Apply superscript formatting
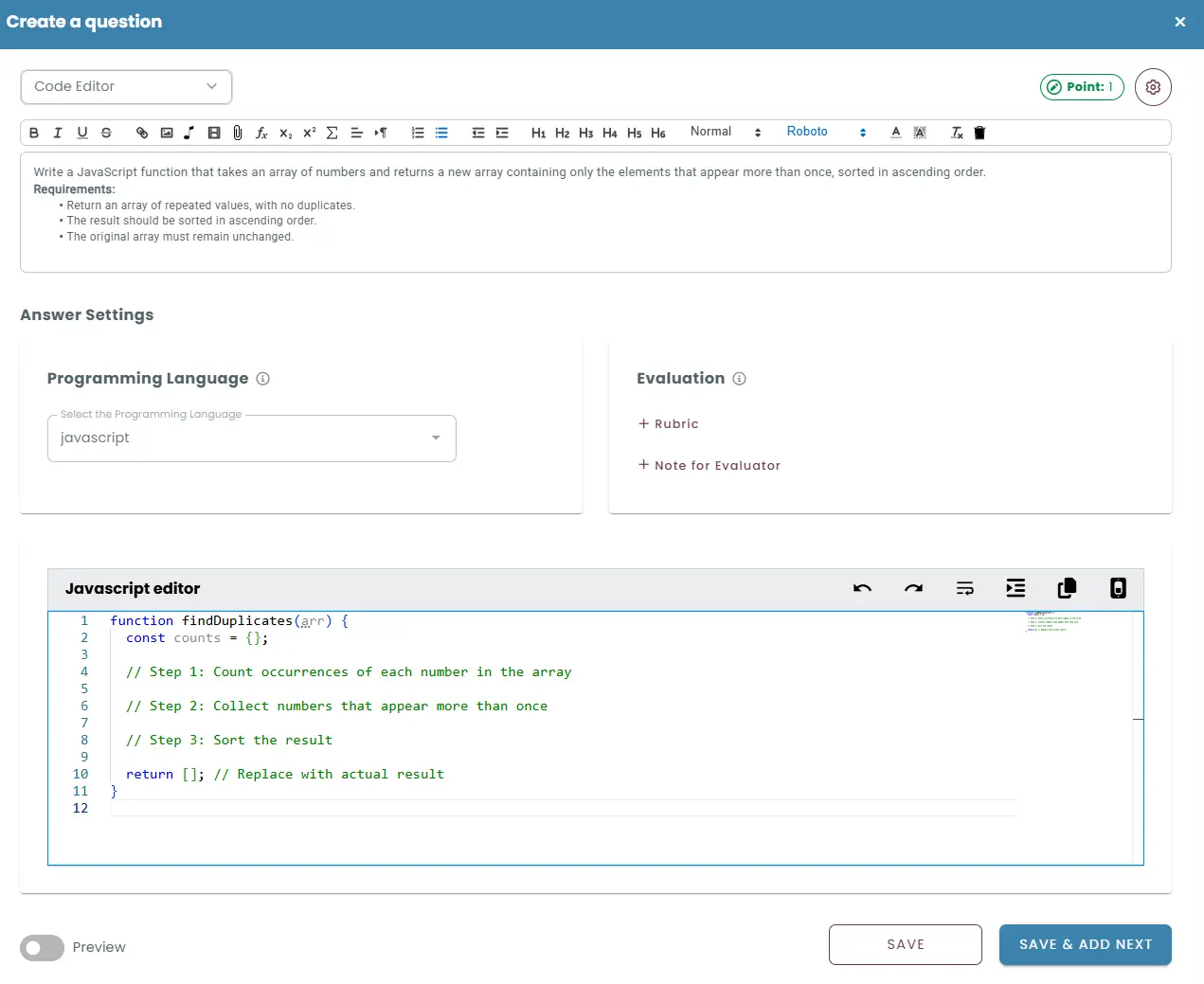Screen dimensions: 1204x984 [309, 133]
